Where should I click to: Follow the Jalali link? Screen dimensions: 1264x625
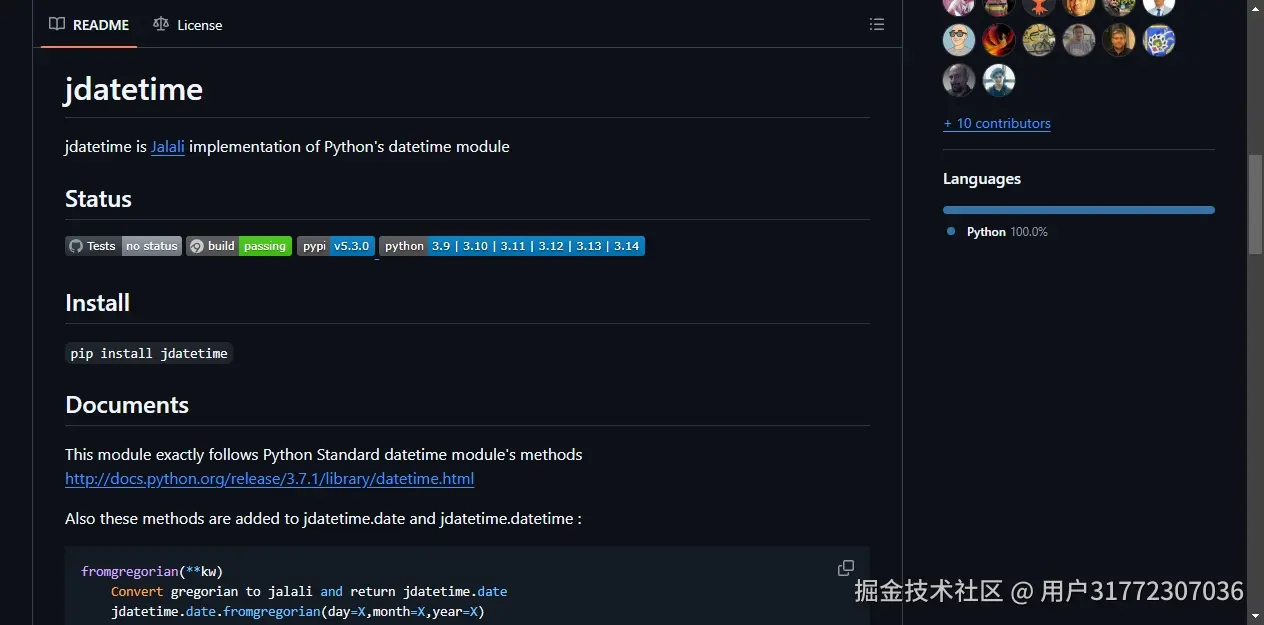pyautogui.click(x=168, y=147)
